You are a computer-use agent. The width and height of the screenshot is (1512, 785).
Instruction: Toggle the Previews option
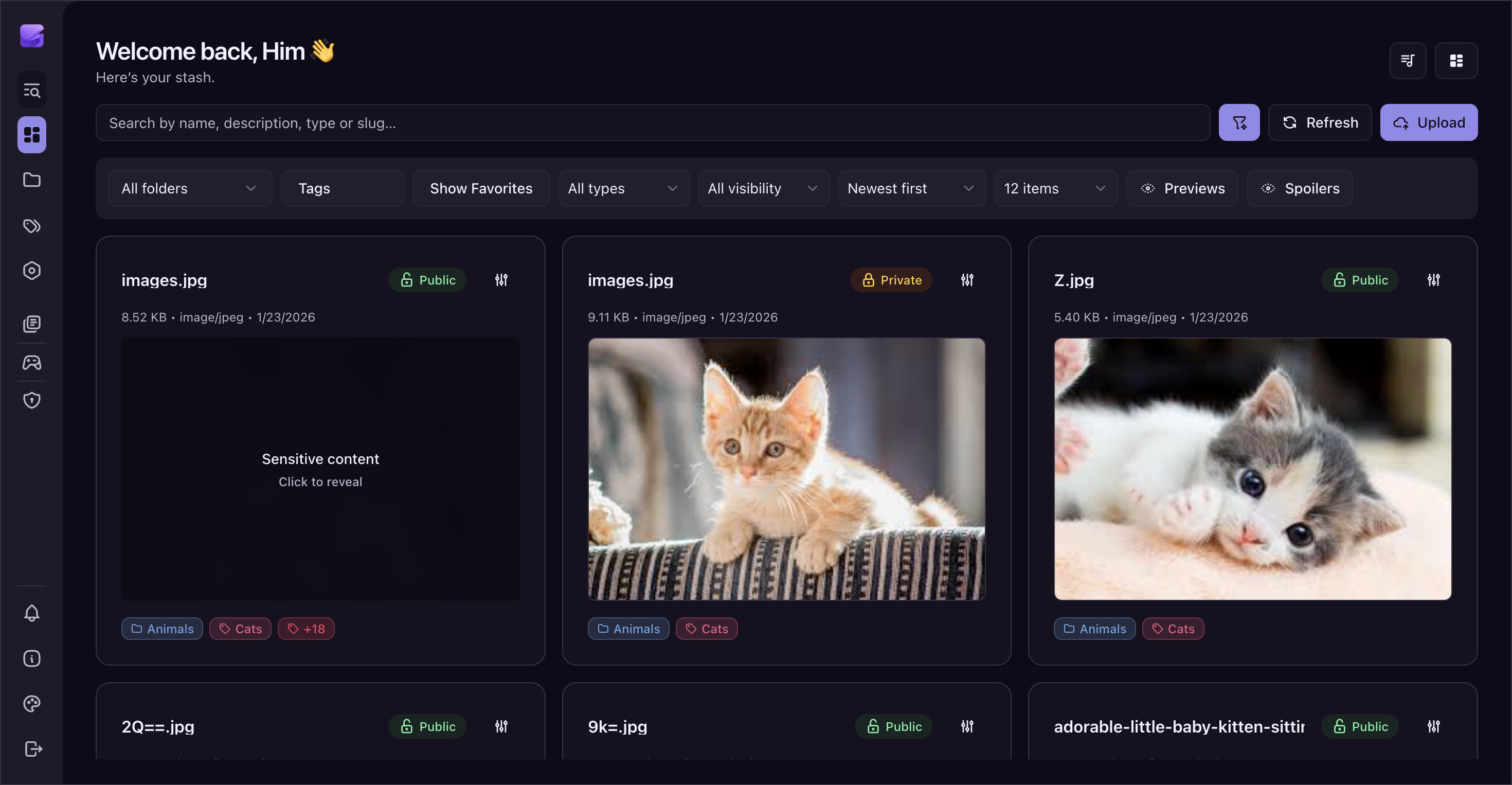coord(1182,188)
